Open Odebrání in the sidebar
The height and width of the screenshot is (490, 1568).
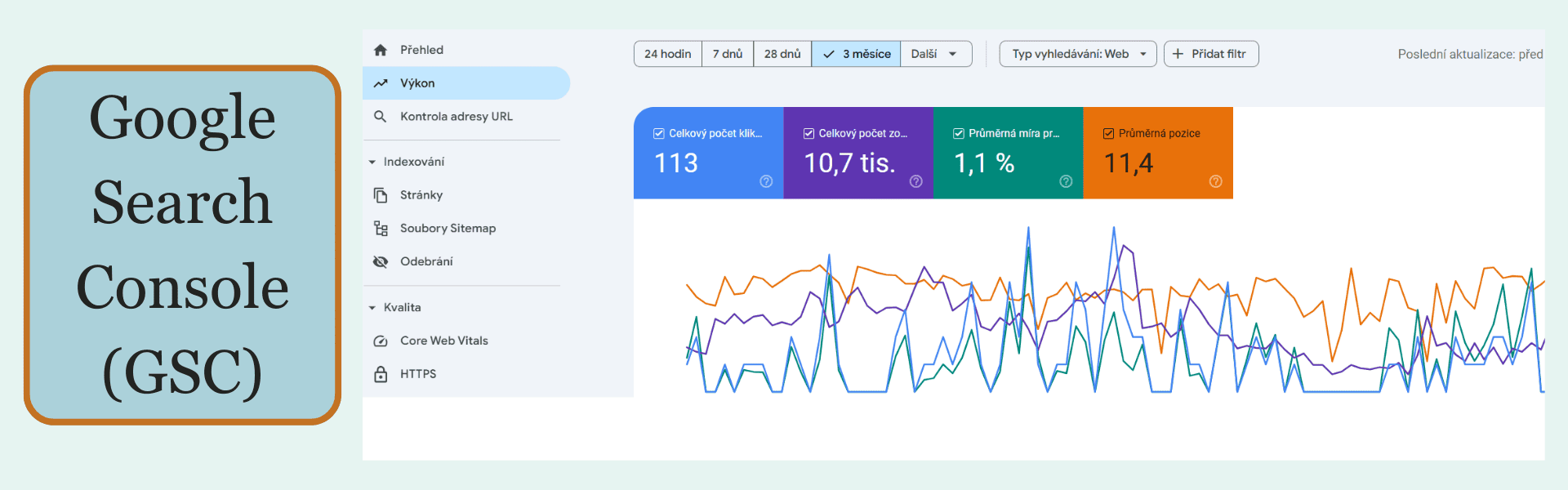click(x=466, y=261)
